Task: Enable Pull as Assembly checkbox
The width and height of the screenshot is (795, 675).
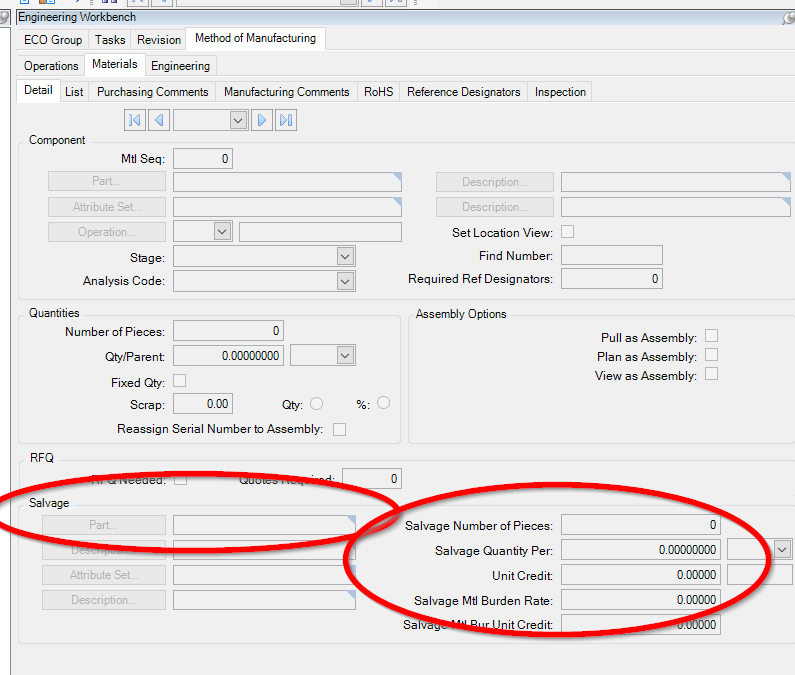Action: coord(711,336)
